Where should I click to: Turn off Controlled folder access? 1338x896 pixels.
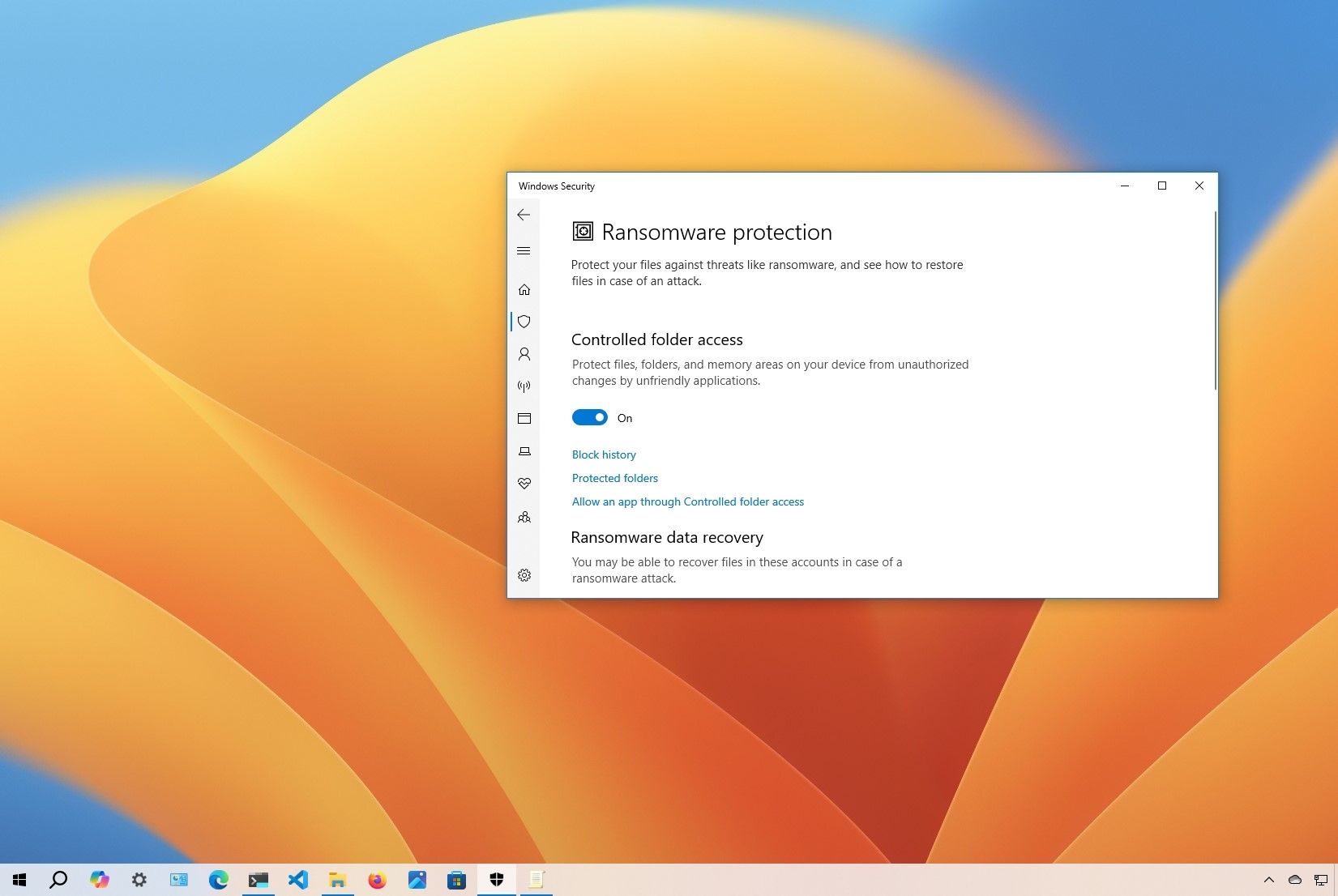[x=590, y=417]
